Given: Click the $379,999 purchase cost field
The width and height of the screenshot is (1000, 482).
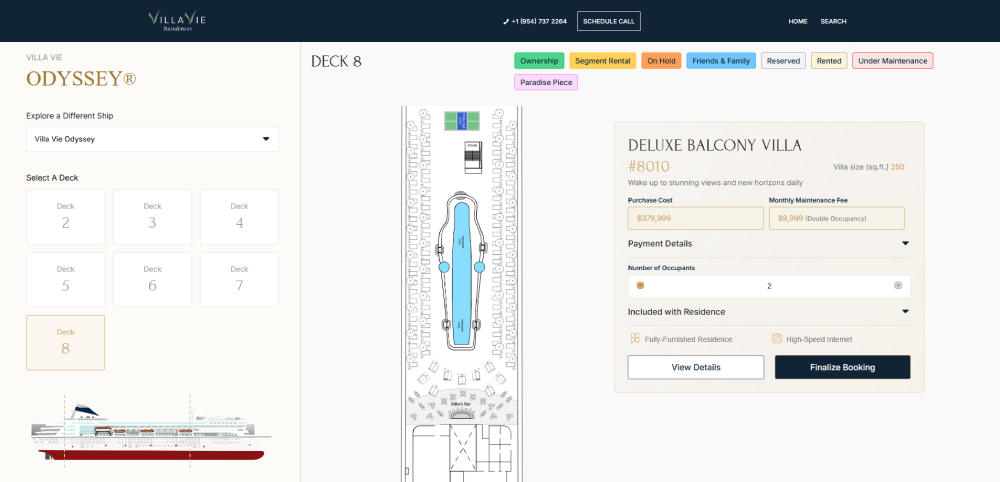Looking at the screenshot, I should [695, 218].
